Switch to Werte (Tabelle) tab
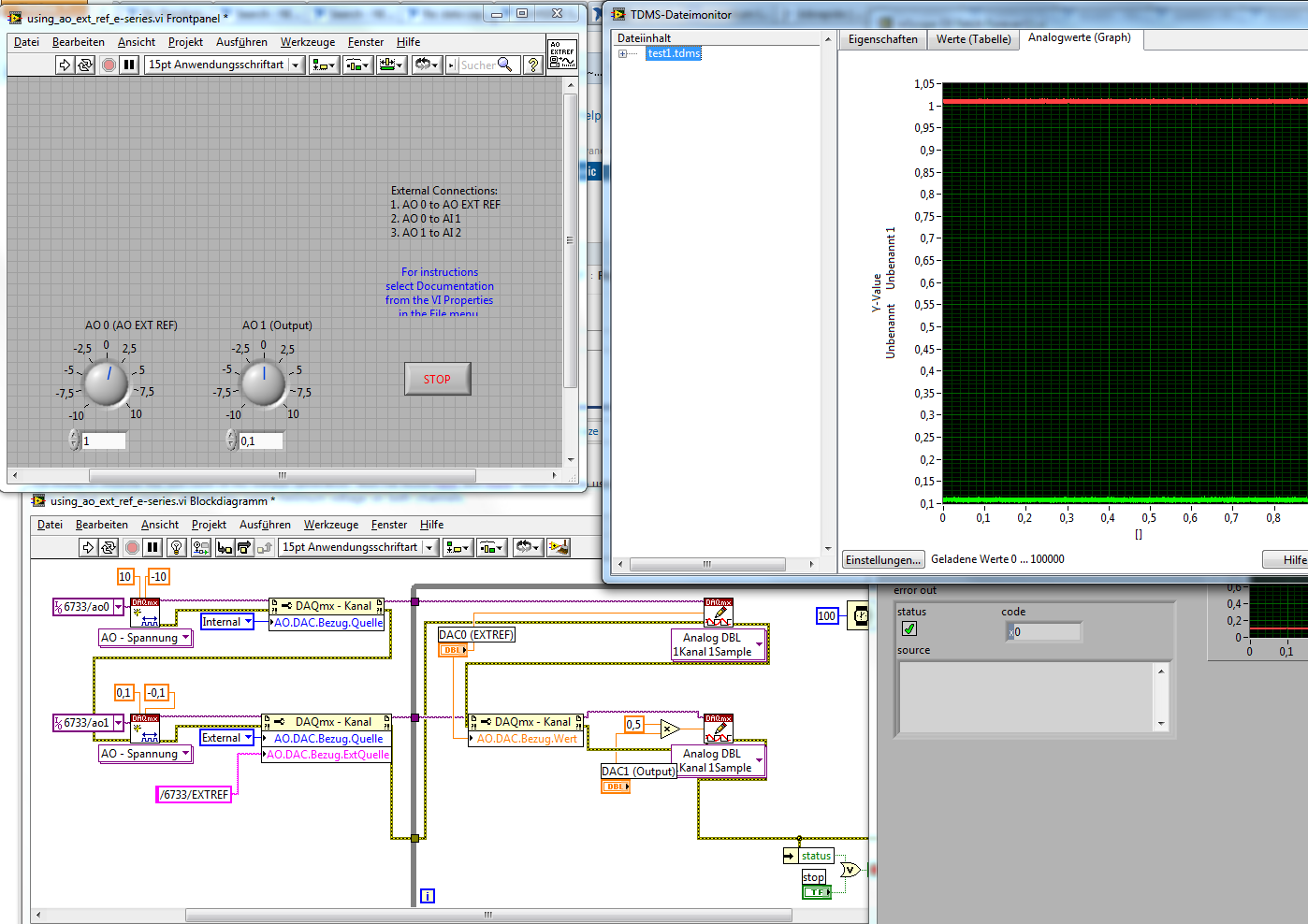 973,39
